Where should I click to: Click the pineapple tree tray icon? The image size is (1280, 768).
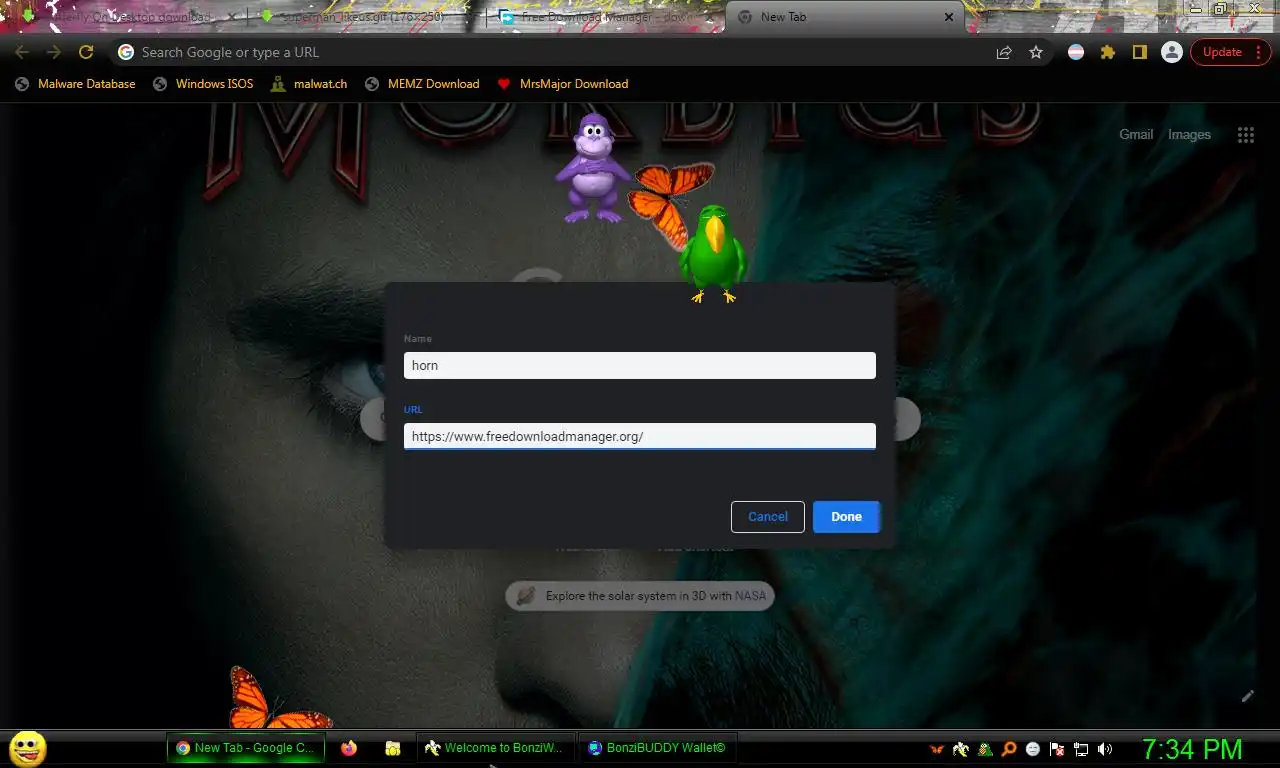pos(985,749)
